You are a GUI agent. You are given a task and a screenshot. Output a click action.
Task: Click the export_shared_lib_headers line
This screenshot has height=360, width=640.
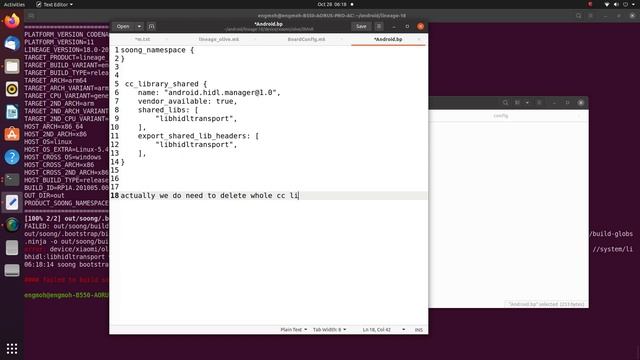click(198, 136)
